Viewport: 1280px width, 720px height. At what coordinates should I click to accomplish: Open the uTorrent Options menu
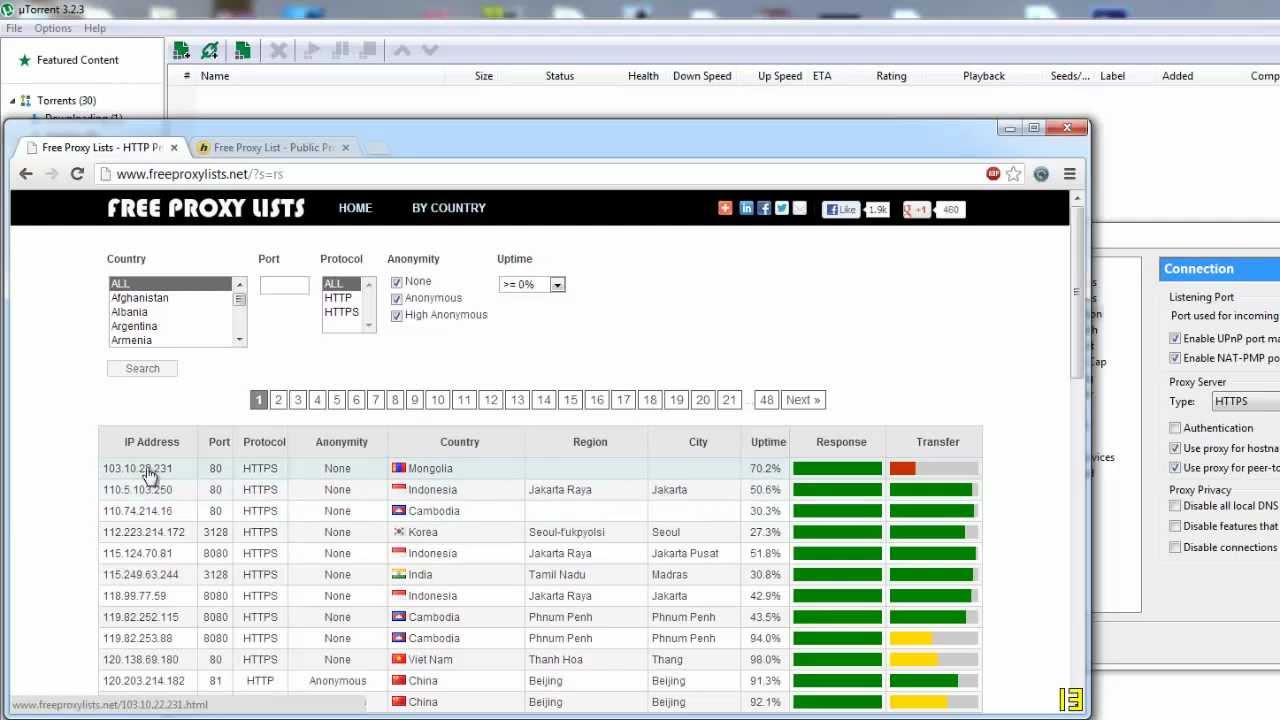click(x=53, y=28)
